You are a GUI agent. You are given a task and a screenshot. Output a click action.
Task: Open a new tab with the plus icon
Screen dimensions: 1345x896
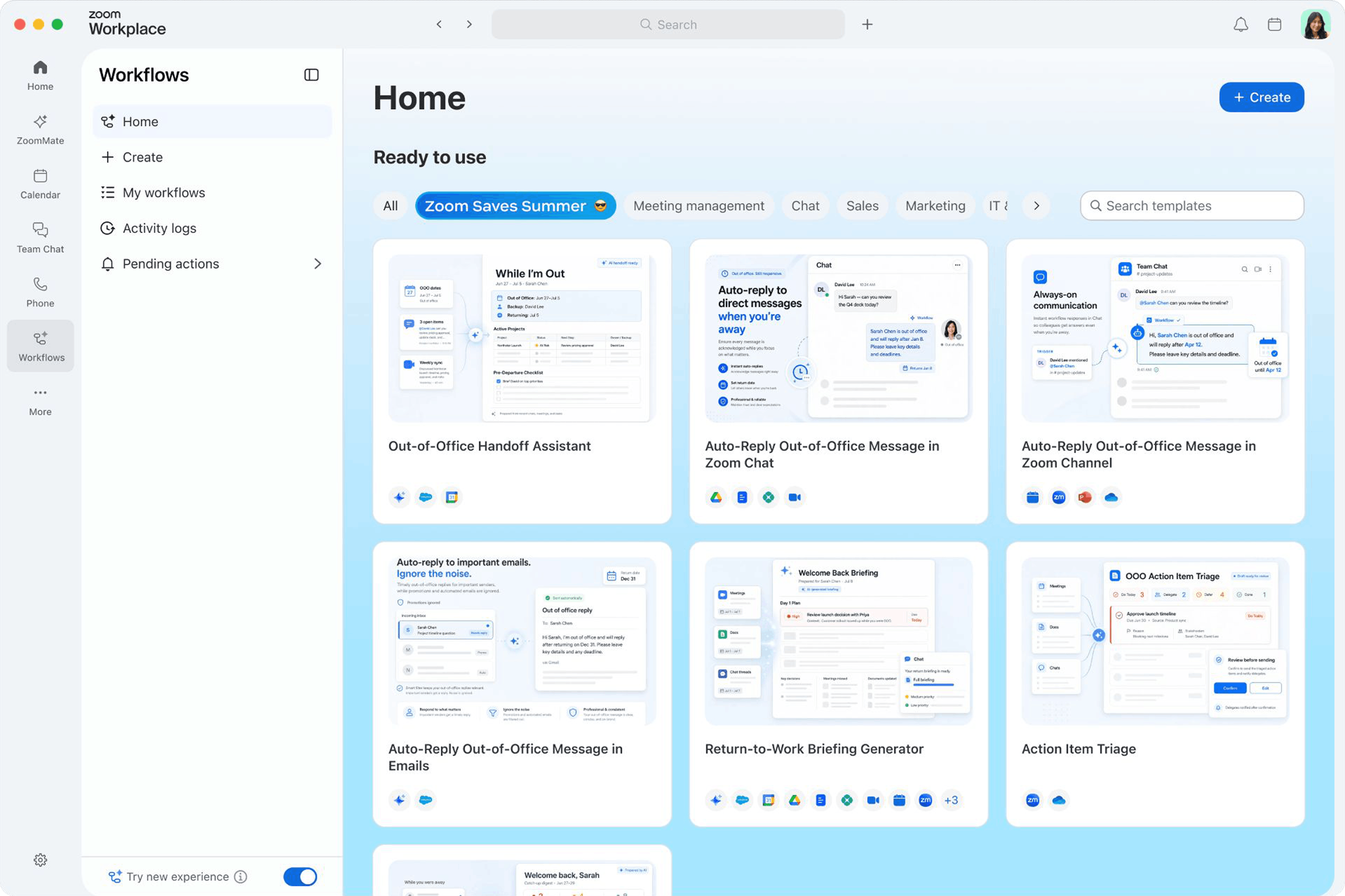(x=867, y=24)
